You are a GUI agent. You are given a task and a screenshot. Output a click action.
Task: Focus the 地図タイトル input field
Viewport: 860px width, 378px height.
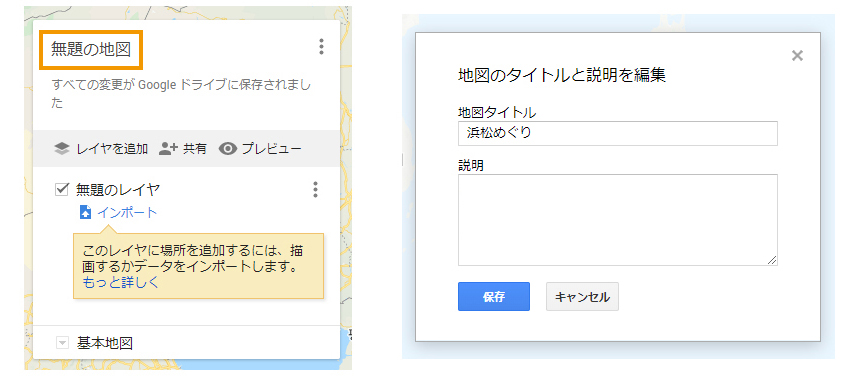[x=618, y=133]
